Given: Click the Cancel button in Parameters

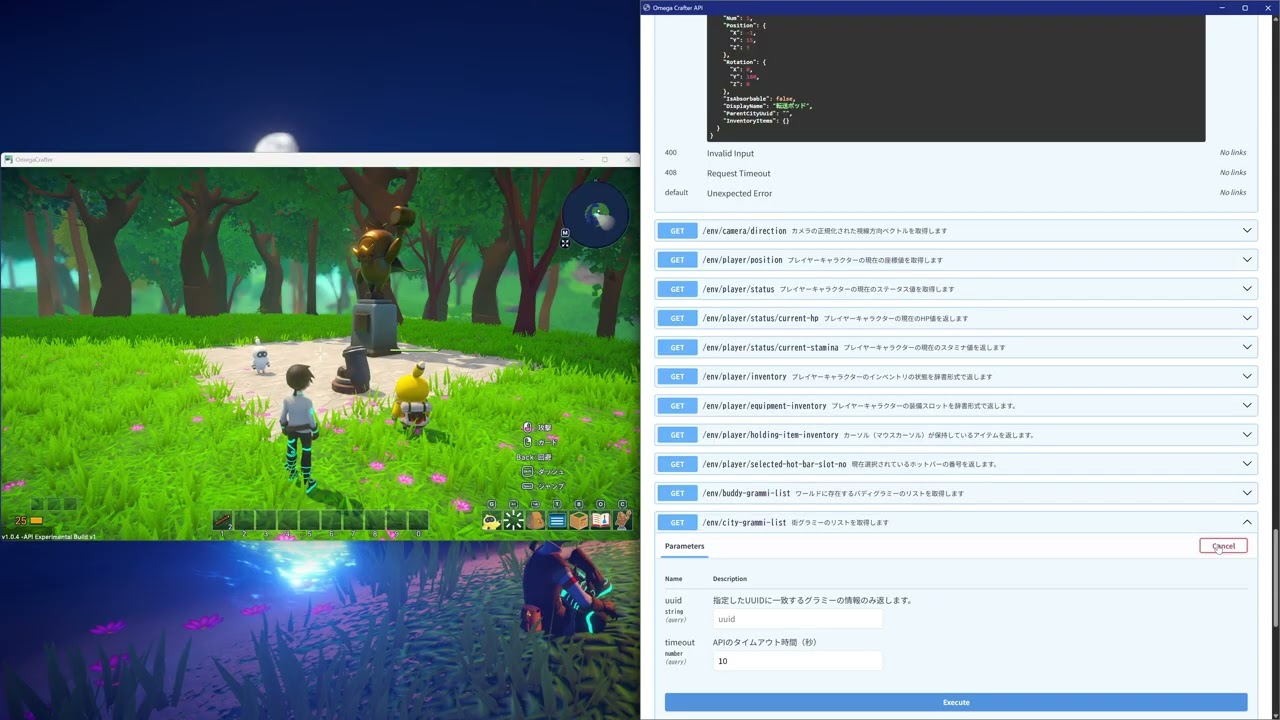Looking at the screenshot, I should point(1223,546).
